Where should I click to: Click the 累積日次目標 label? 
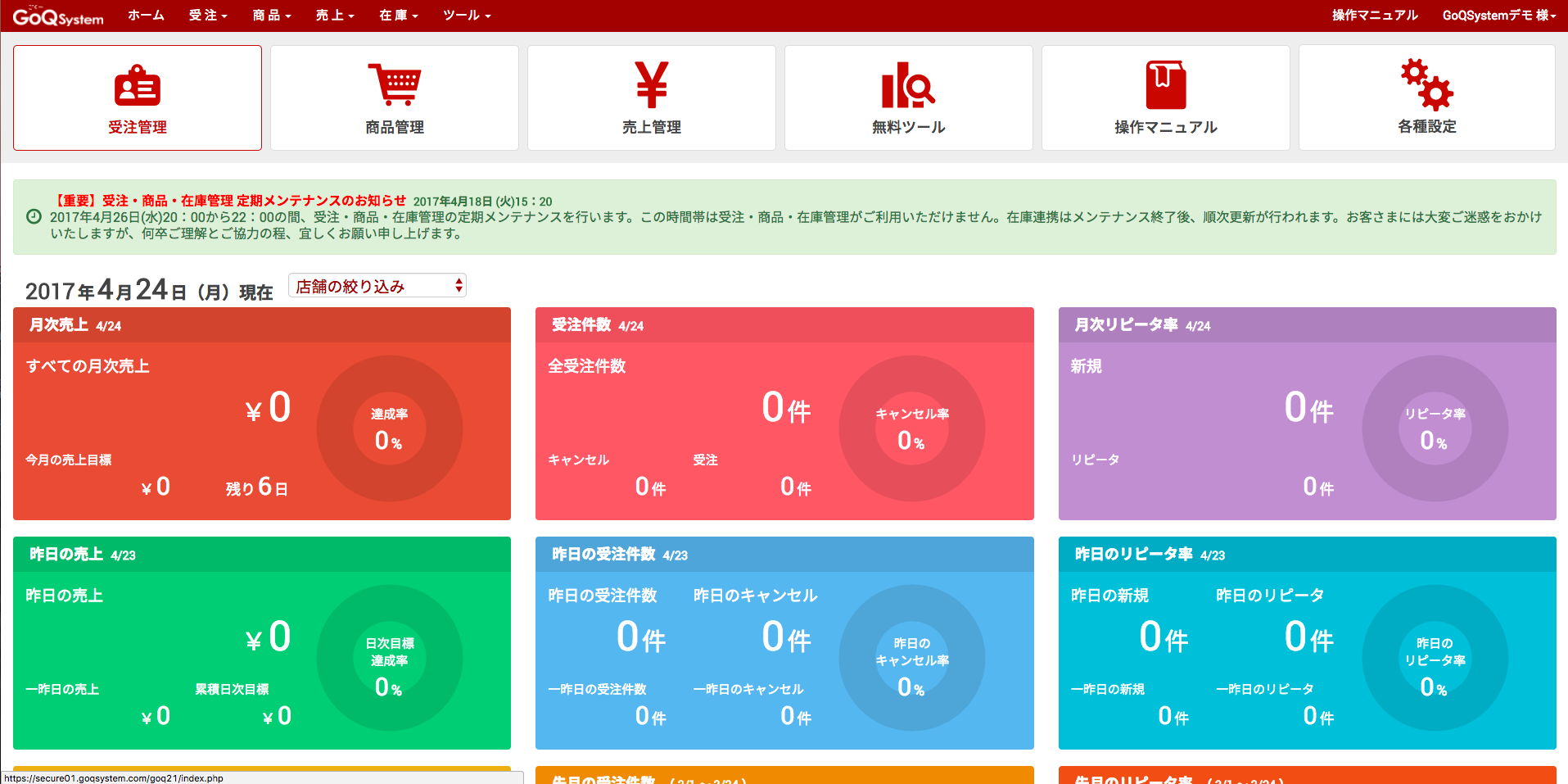(232, 689)
